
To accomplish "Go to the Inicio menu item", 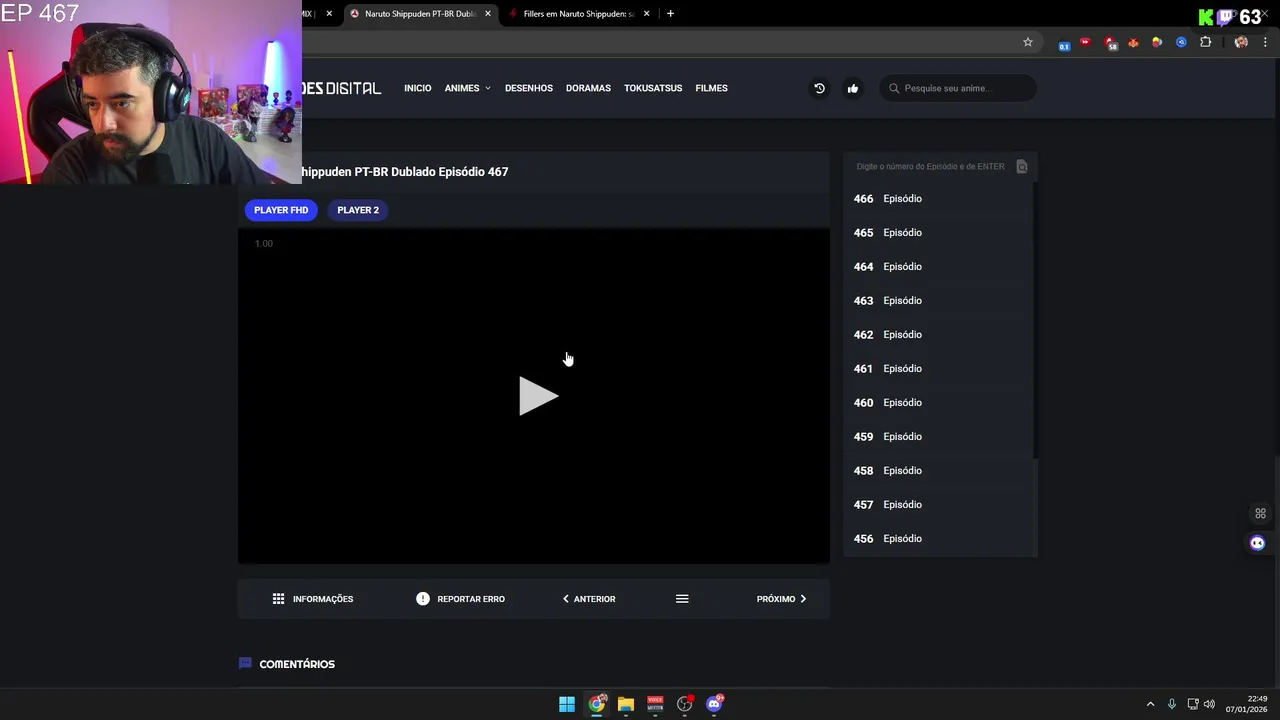I will coord(418,88).
